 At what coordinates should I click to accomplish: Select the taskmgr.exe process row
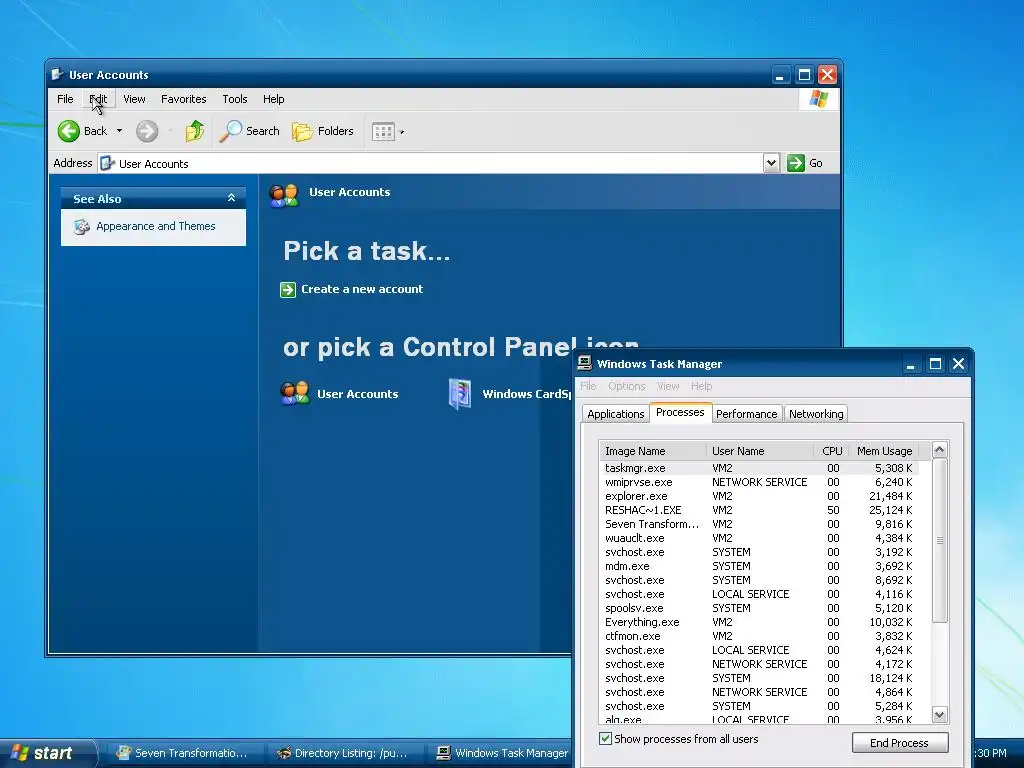(759, 468)
